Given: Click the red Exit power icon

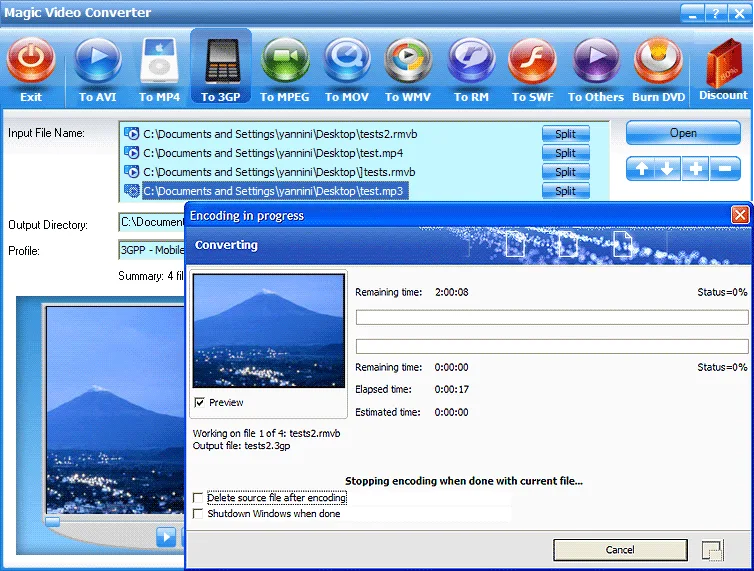Looking at the screenshot, I should point(31,61).
